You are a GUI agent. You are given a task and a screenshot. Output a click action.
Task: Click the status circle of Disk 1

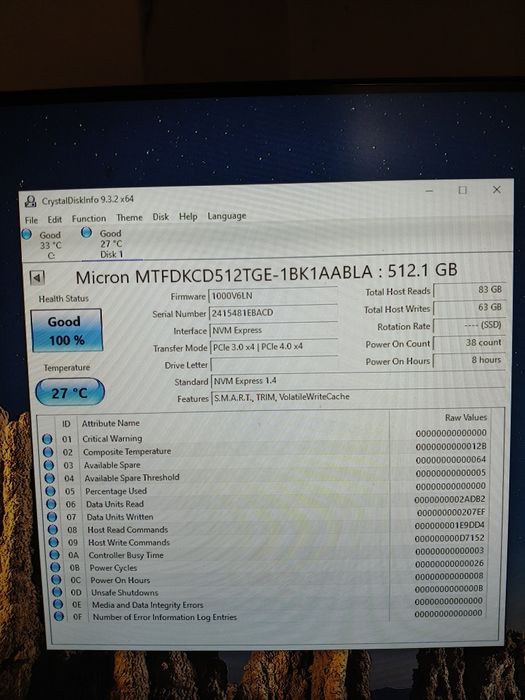(x=87, y=232)
